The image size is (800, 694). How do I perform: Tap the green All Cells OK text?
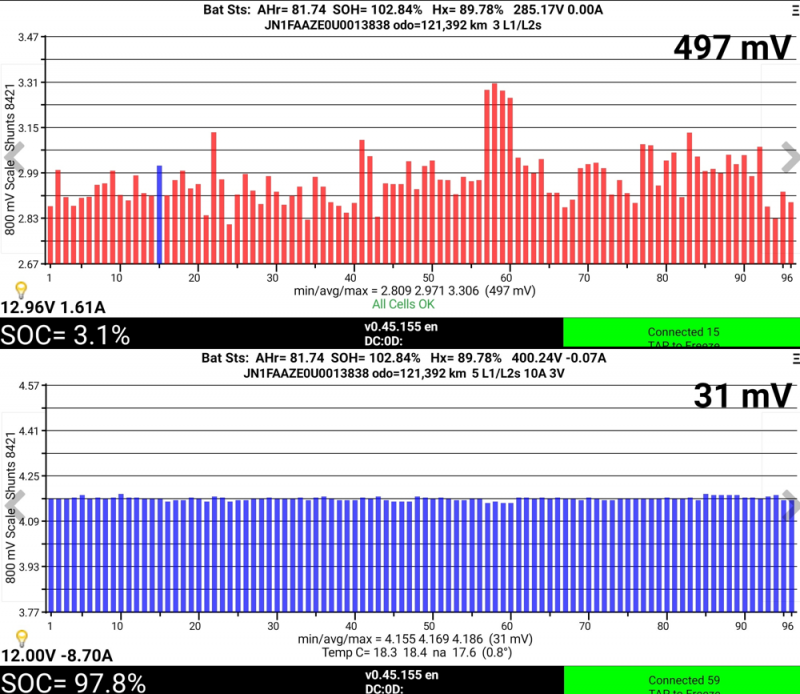click(403, 304)
